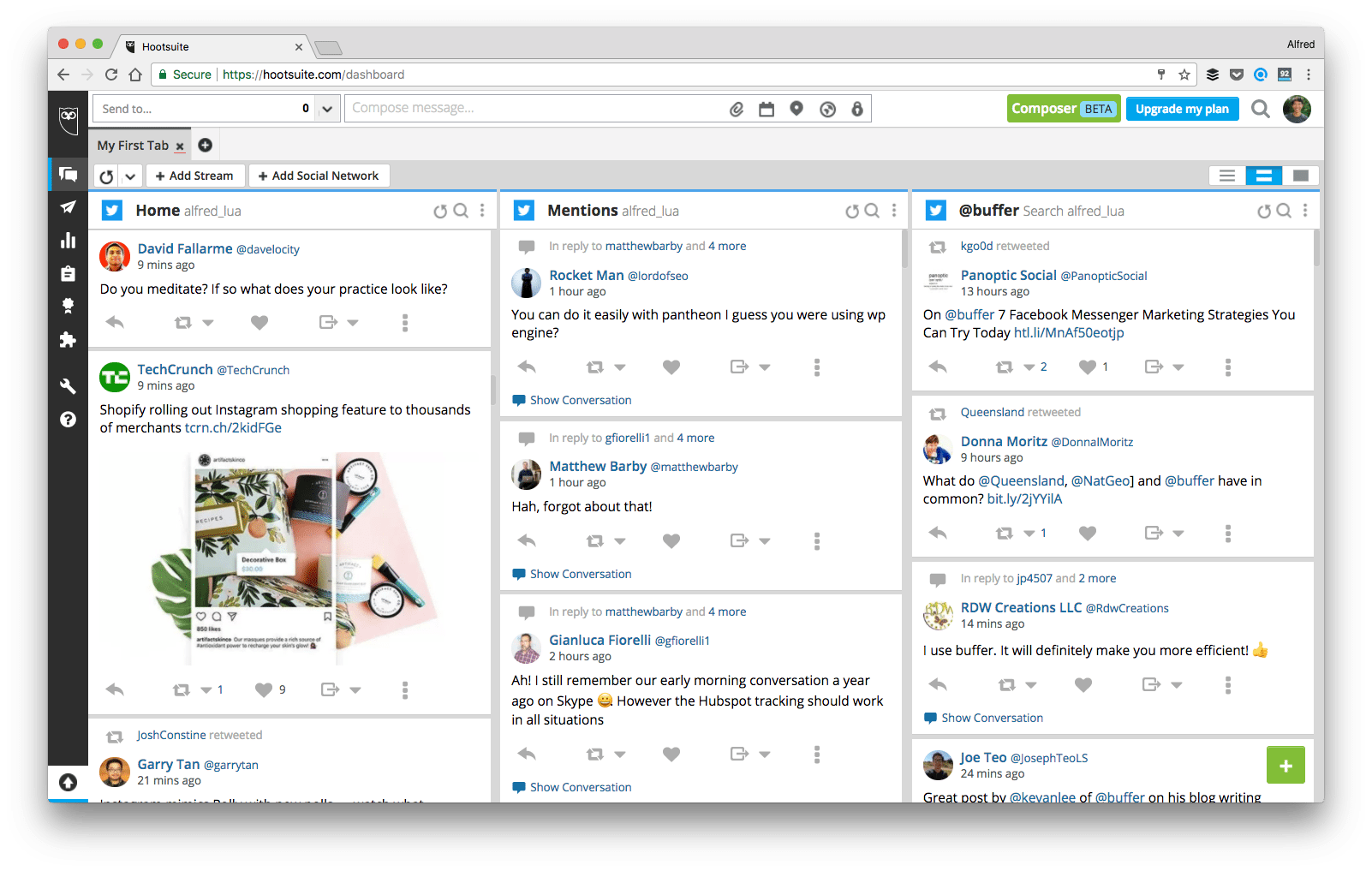Open the Streams panel in the sidebar
This screenshot has height=871, width=1372.
click(x=68, y=174)
